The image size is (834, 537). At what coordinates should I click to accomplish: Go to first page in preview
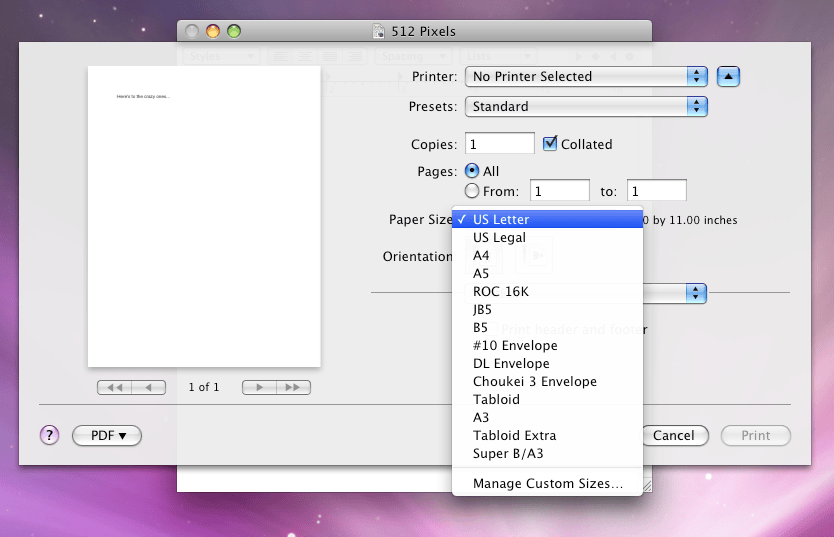(x=114, y=388)
